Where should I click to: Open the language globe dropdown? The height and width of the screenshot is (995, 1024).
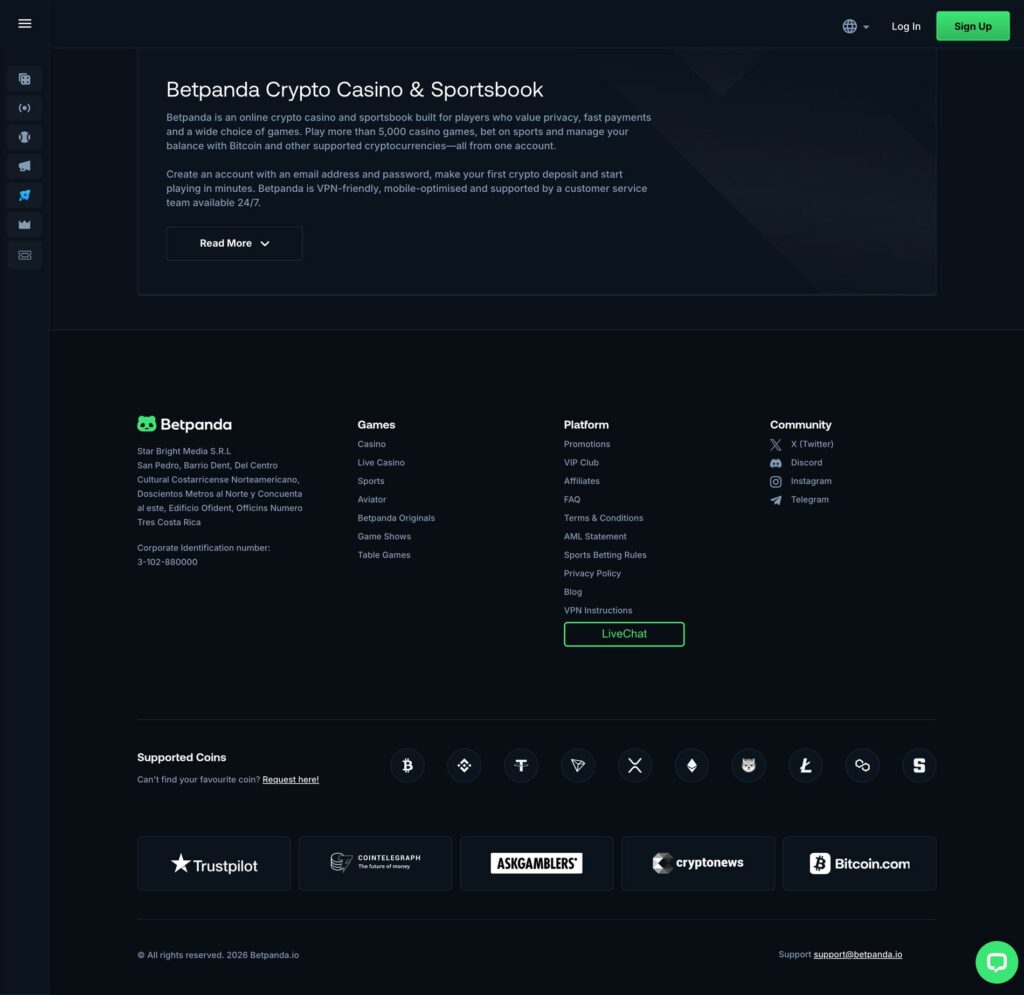coord(856,26)
